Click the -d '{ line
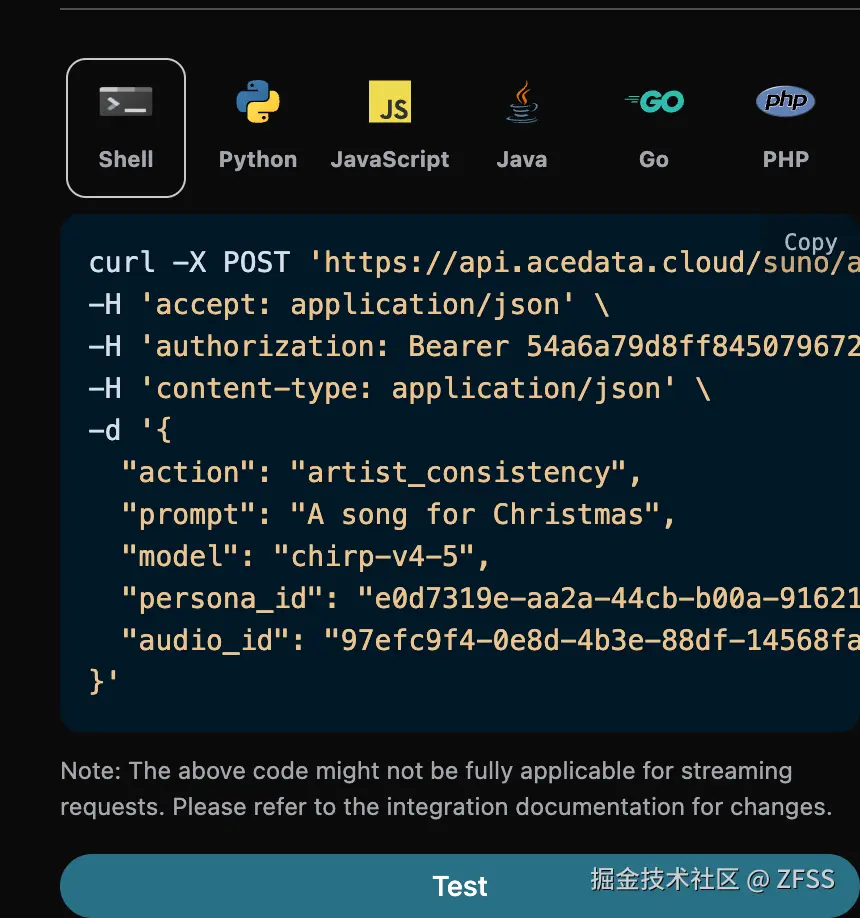The image size is (860, 918). (130, 430)
